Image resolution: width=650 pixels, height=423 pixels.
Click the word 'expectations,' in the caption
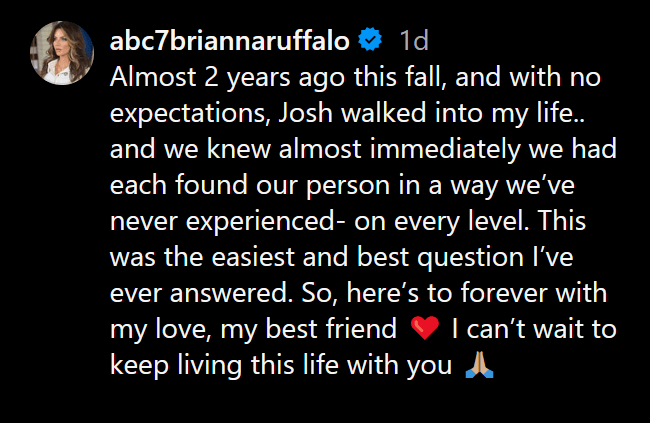pos(190,114)
